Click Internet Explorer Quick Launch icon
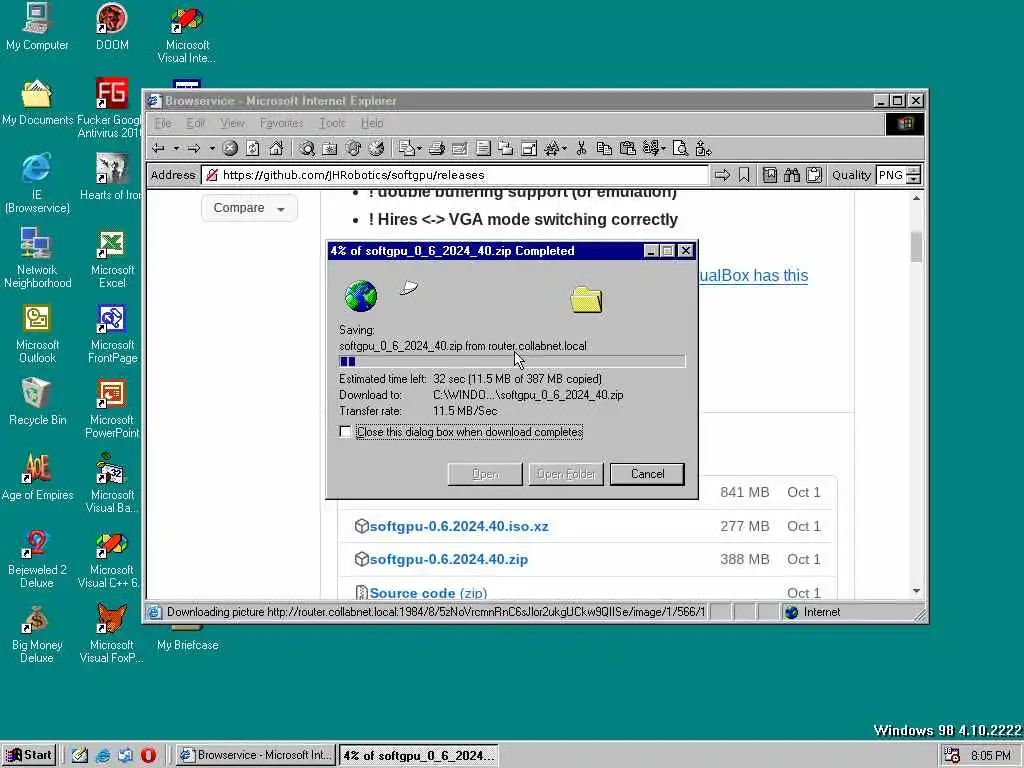This screenshot has width=1024, height=768. click(x=103, y=755)
